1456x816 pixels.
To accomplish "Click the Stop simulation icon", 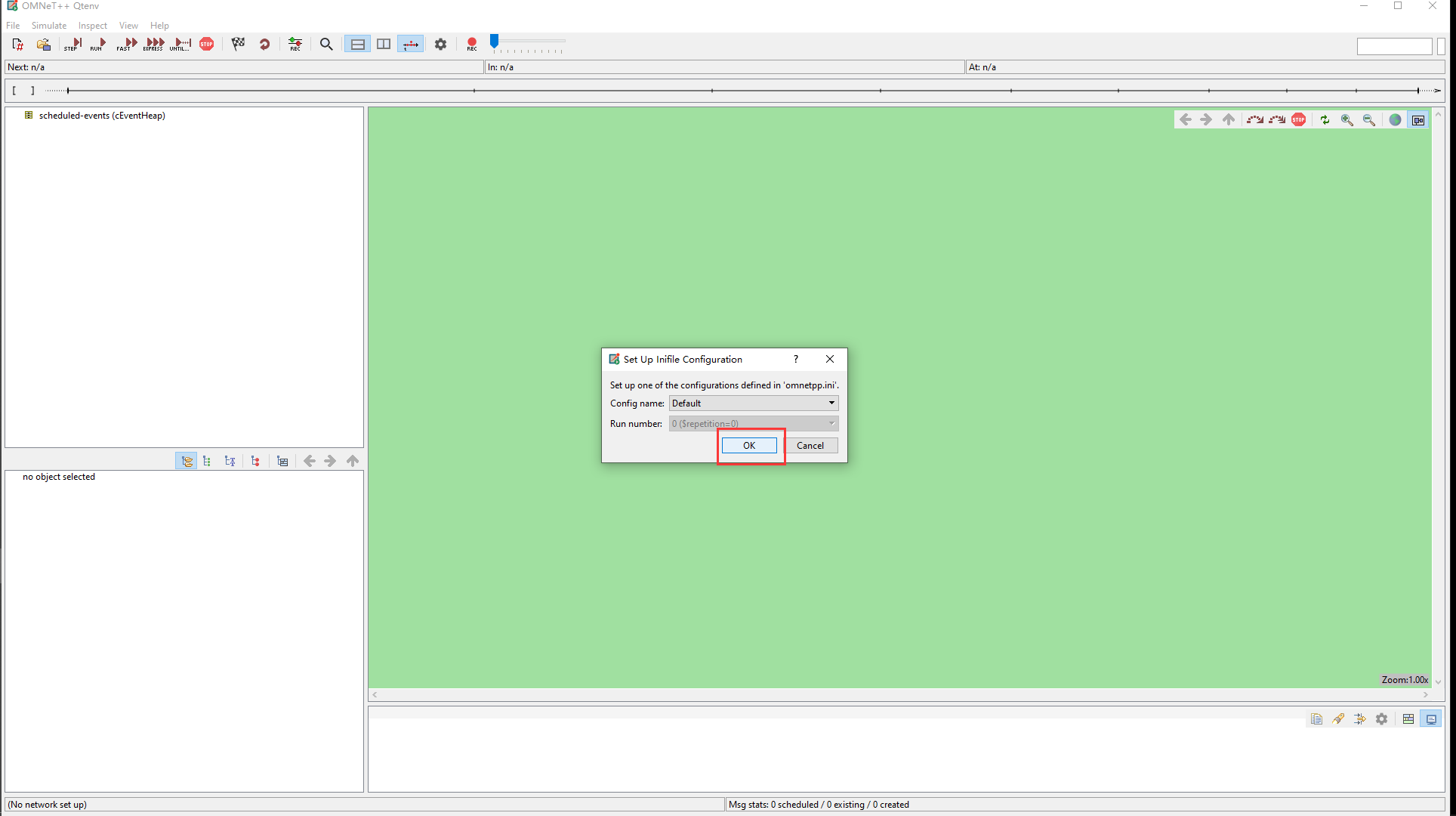I will click(206, 45).
